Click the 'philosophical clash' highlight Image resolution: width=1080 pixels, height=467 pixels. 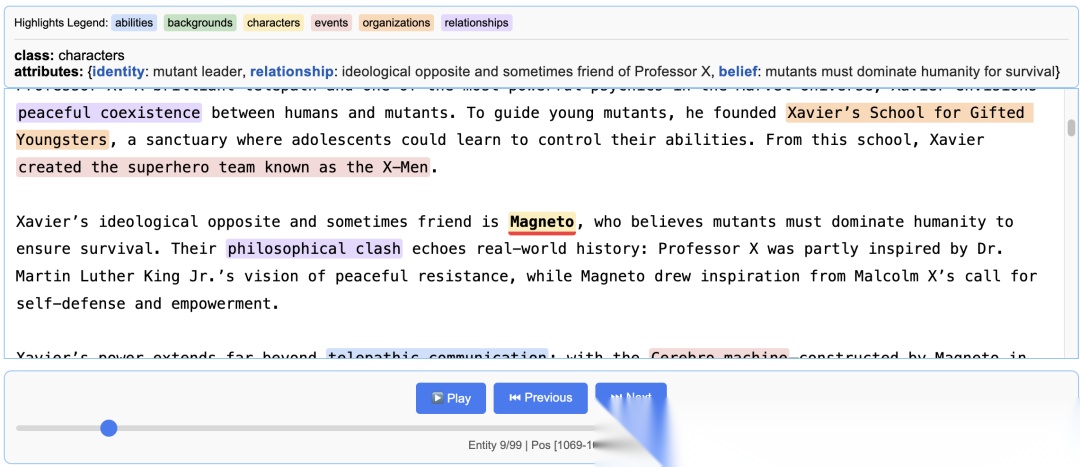click(x=314, y=249)
